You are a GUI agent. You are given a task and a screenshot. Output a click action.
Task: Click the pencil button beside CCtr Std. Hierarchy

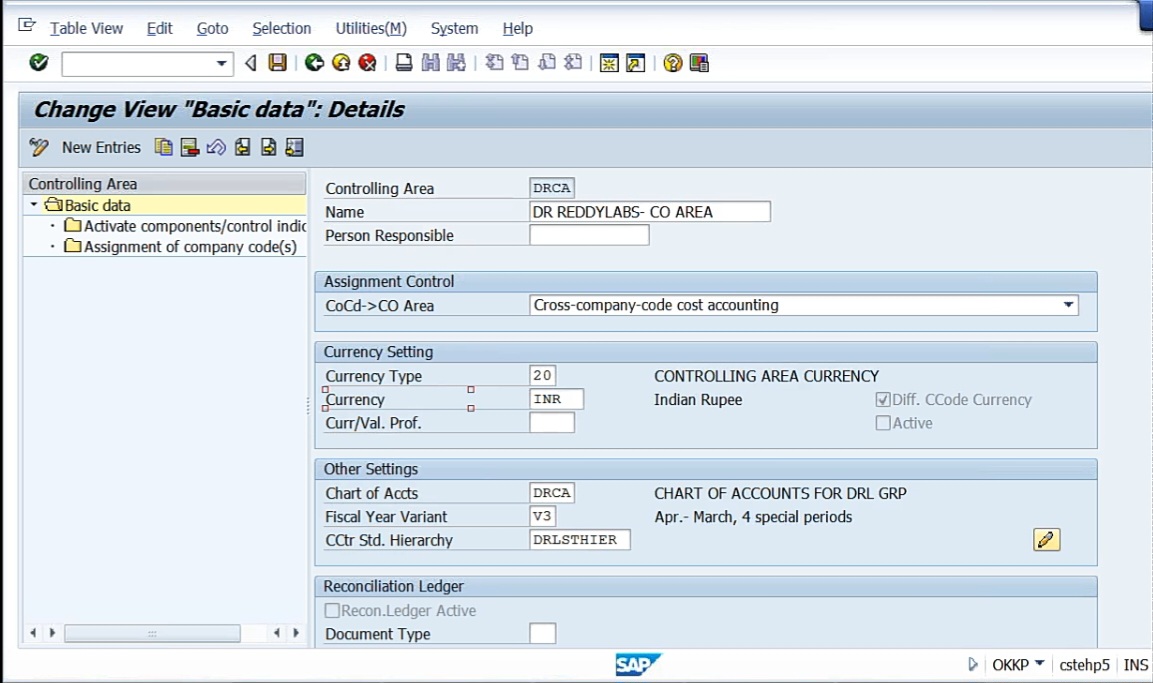point(1046,540)
